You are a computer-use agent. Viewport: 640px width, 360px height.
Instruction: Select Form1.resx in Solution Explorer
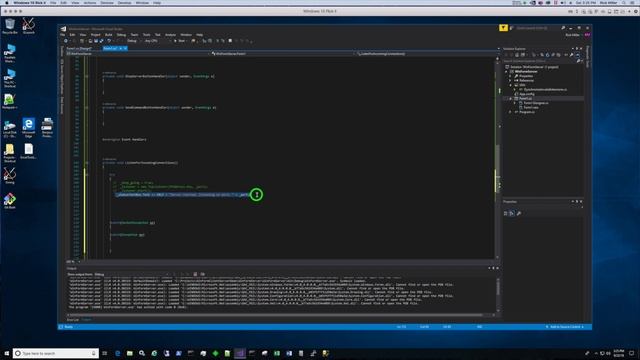pos(530,107)
